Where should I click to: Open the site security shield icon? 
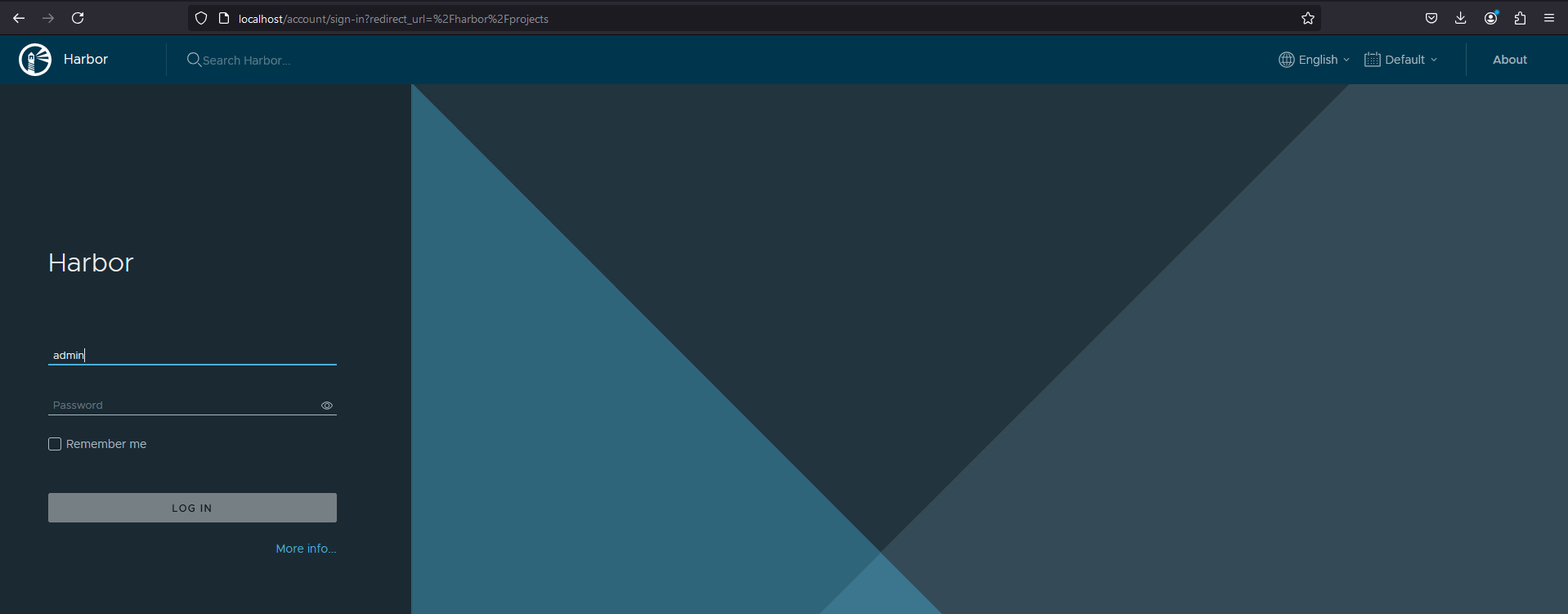(201, 18)
